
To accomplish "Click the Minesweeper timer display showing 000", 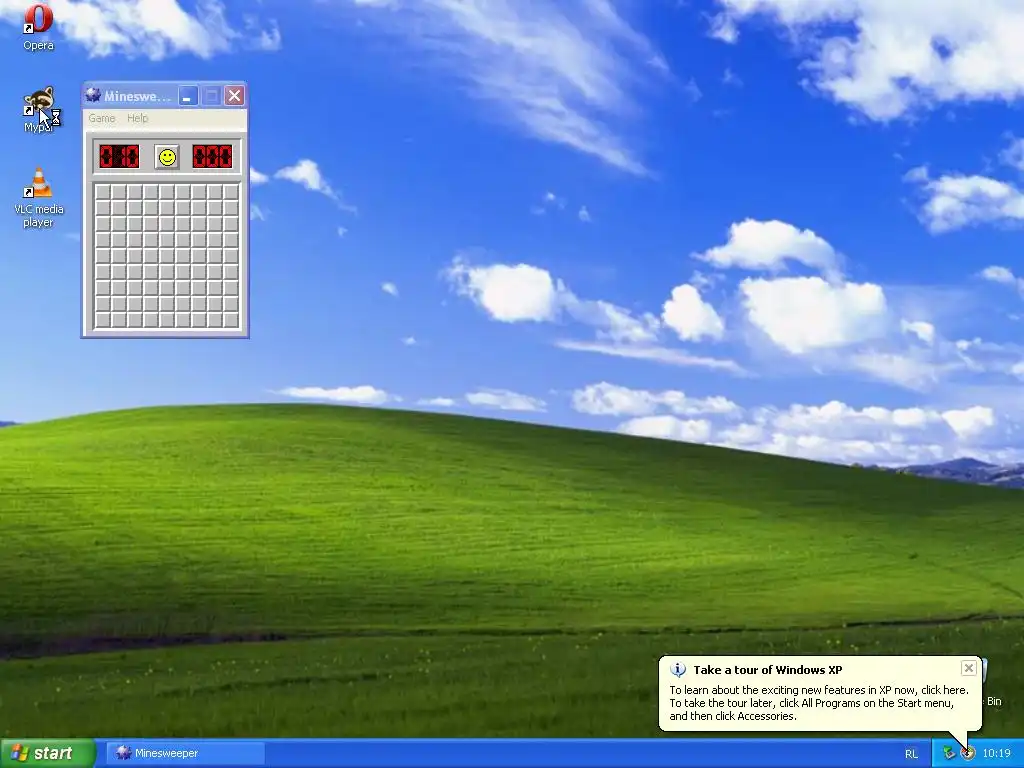I will pos(212,157).
